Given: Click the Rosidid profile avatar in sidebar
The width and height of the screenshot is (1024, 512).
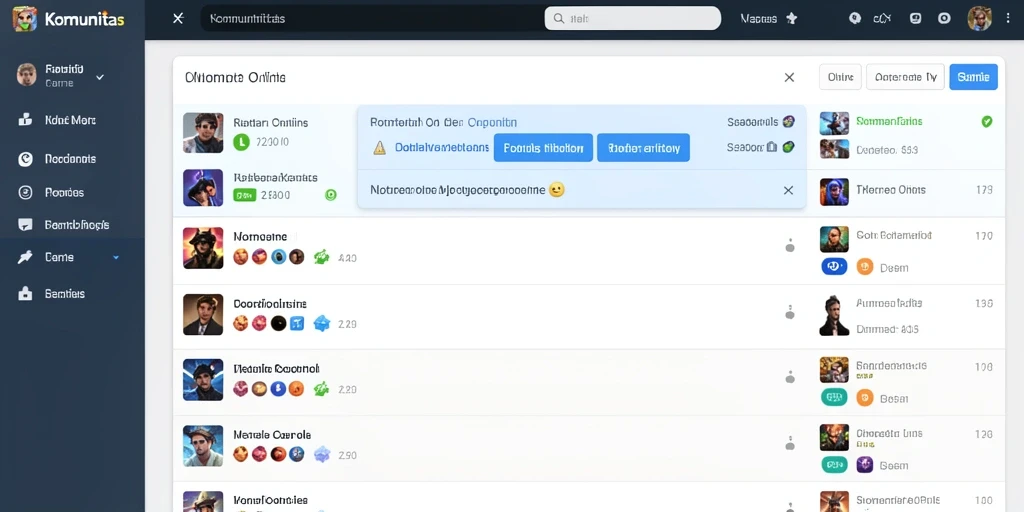Looking at the screenshot, I should tap(26, 74).
